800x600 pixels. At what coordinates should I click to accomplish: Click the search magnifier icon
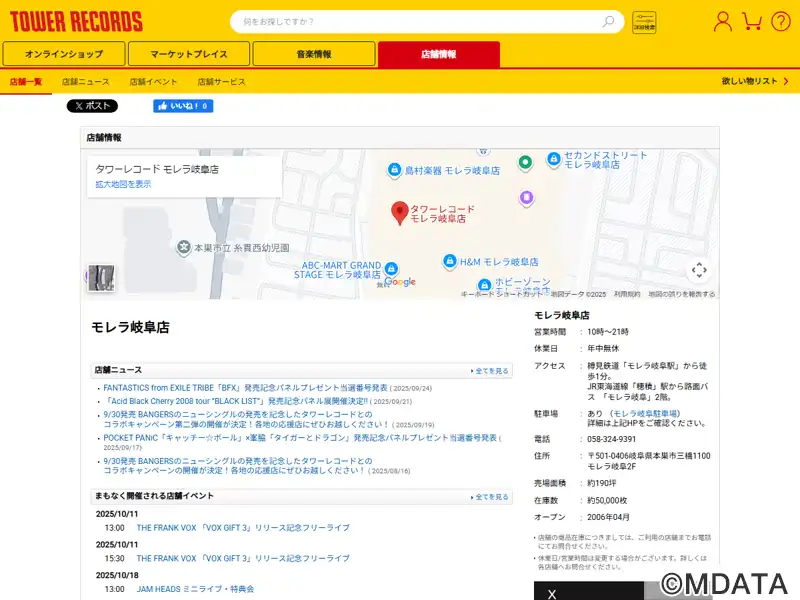click(x=608, y=21)
